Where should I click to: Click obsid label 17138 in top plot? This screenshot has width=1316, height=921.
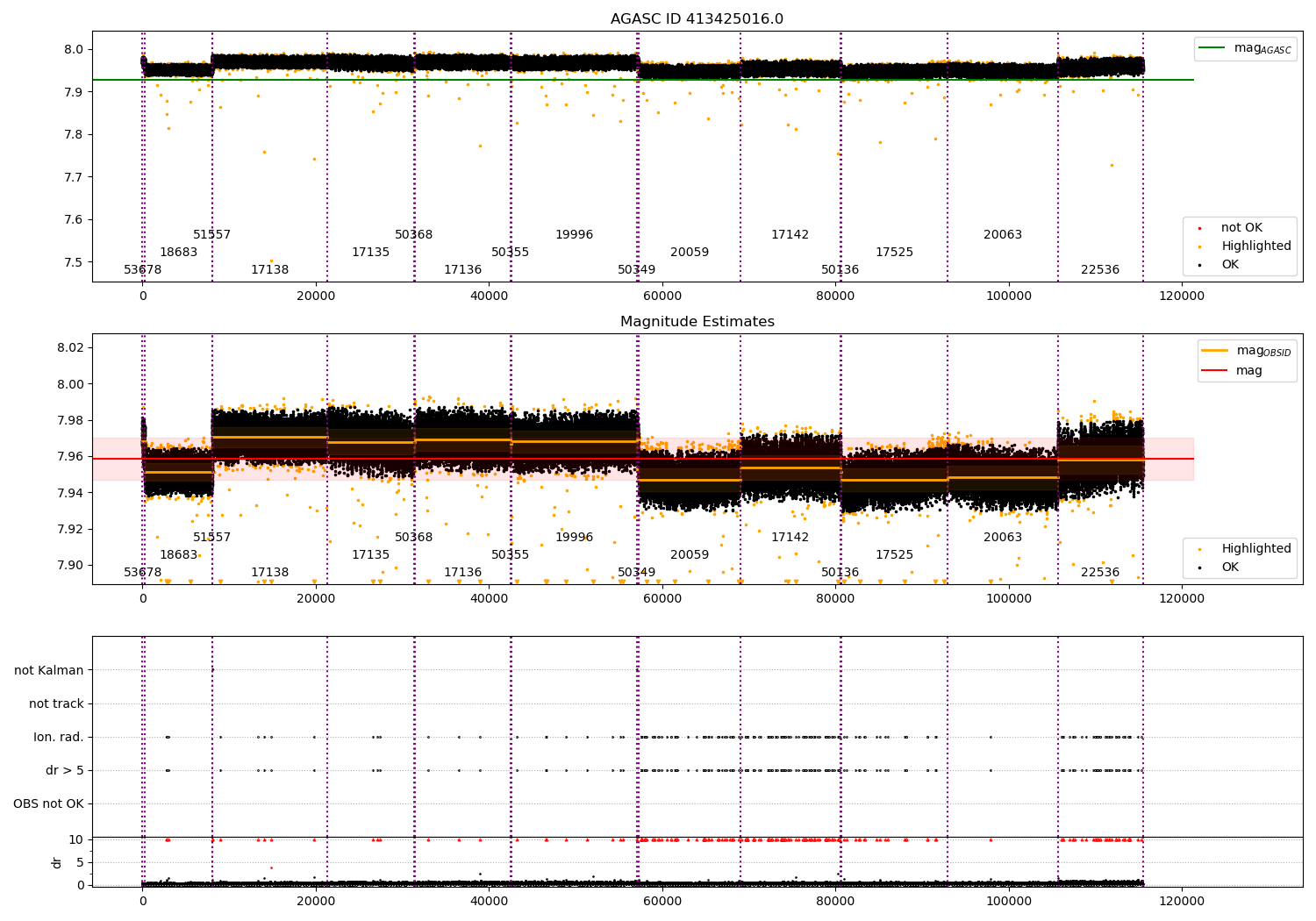tap(269, 270)
